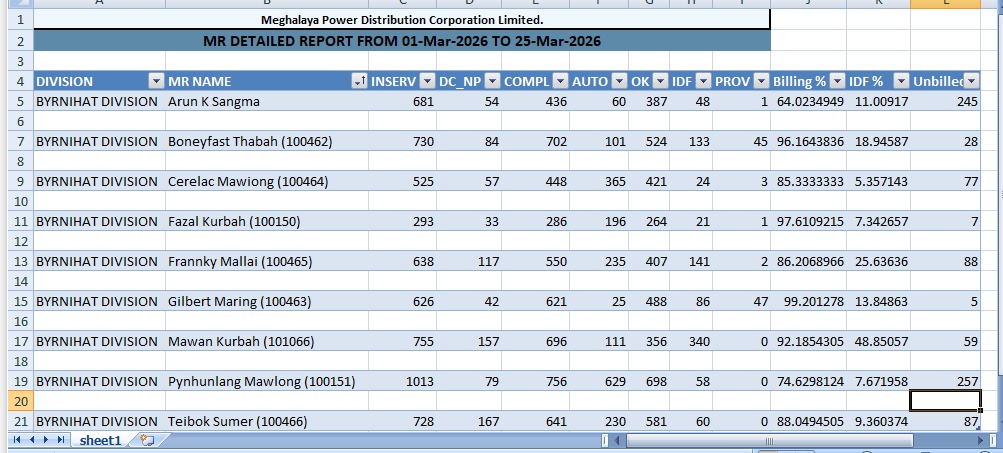Insert a new worksheet tab icon
Screen dimensions: 1003x453
(147, 440)
